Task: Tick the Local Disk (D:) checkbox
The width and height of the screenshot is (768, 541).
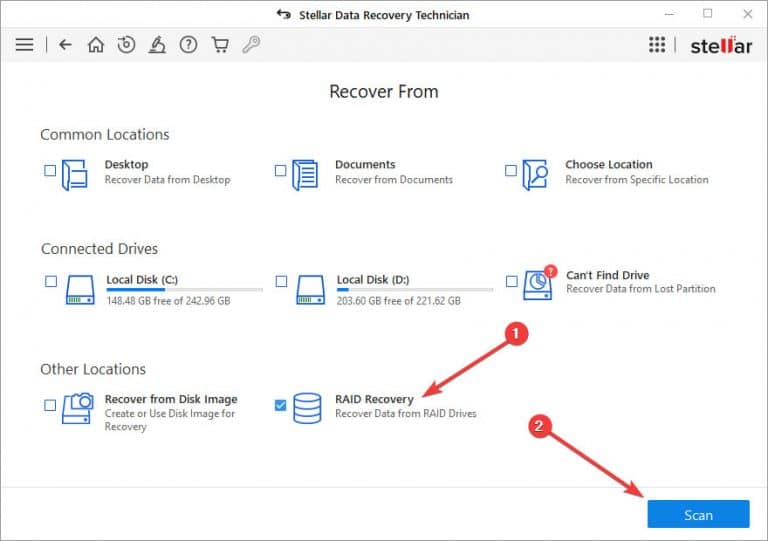Action: point(281,282)
